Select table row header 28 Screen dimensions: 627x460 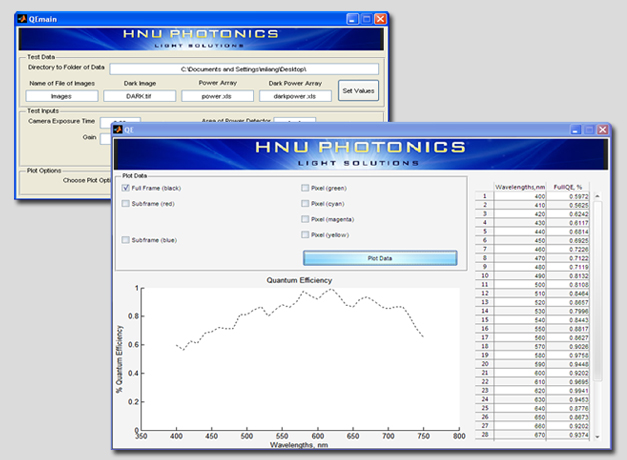coord(485,435)
